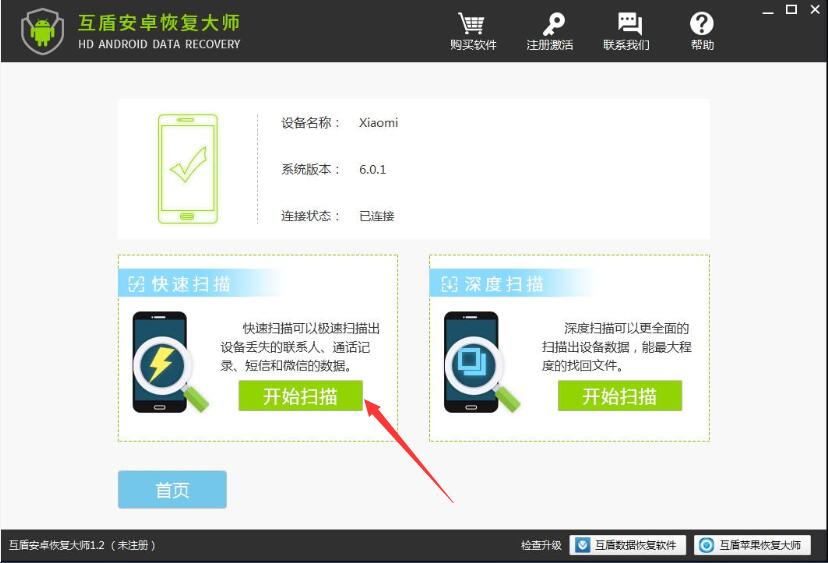Open 互盾数据恢复软件 in status bar
This screenshot has width=828, height=563.
pos(627,545)
